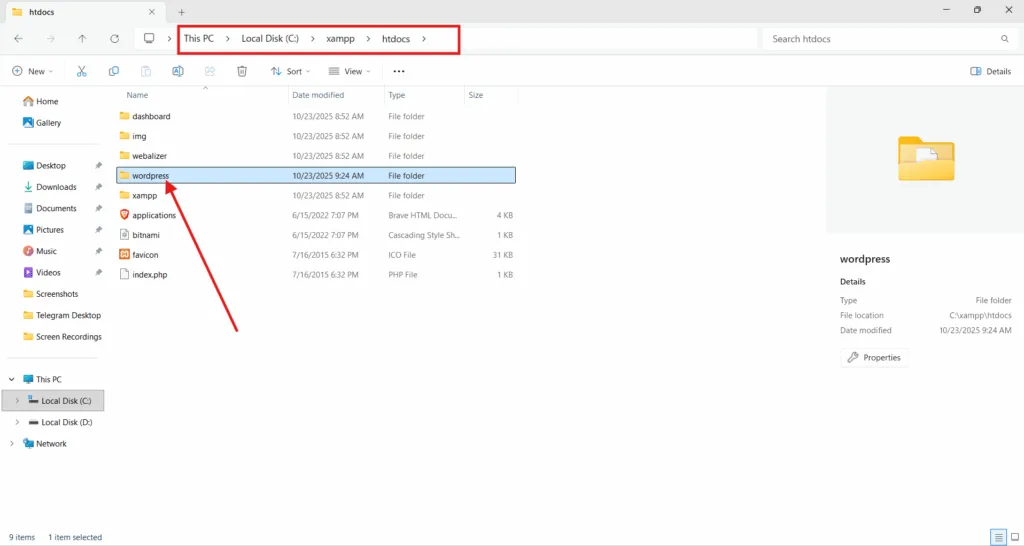Close the htdocs tab
This screenshot has width=1024, height=546.
click(152, 12)
